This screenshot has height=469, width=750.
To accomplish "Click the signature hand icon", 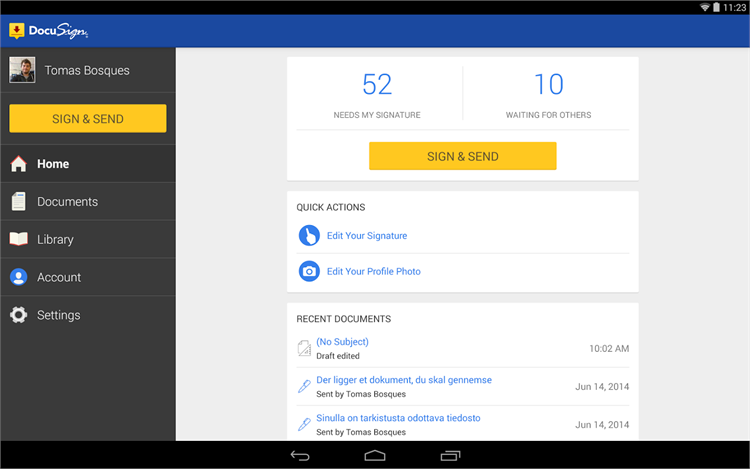I will 309,236.
